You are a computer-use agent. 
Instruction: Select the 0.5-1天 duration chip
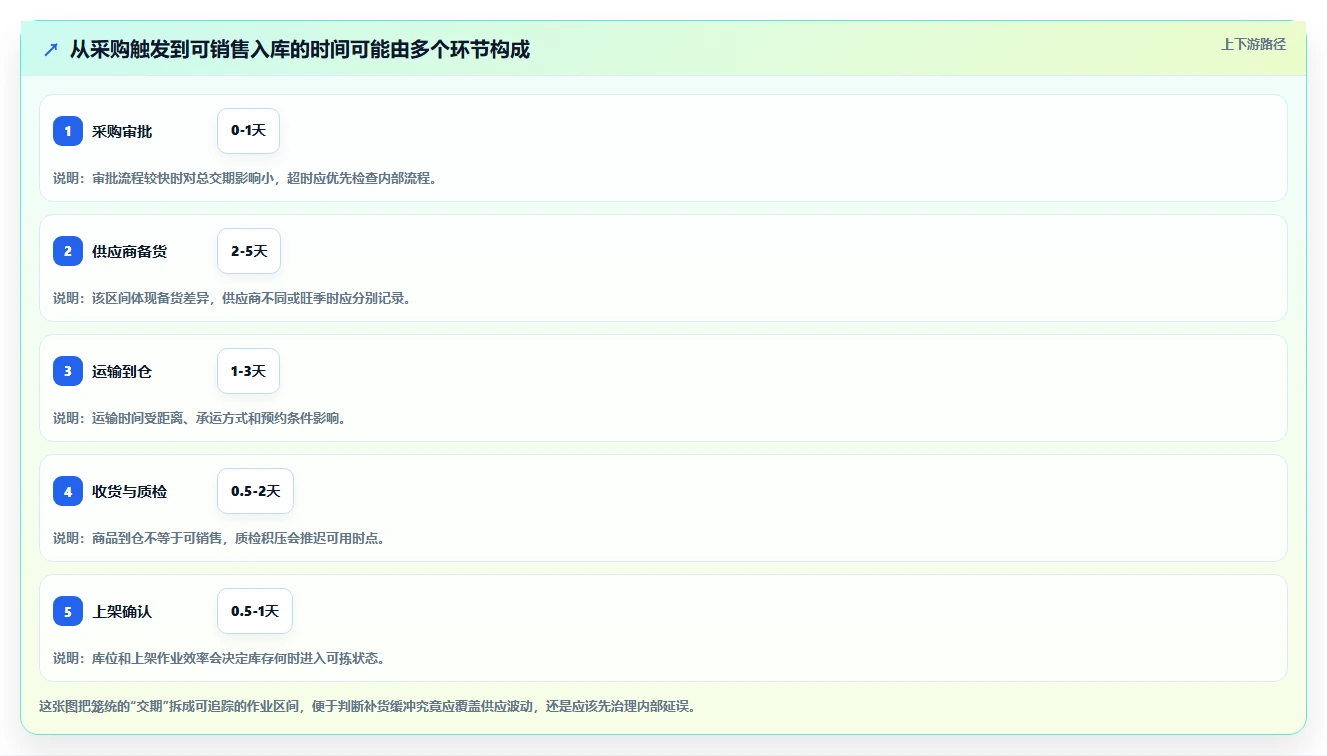click(255, 611)
